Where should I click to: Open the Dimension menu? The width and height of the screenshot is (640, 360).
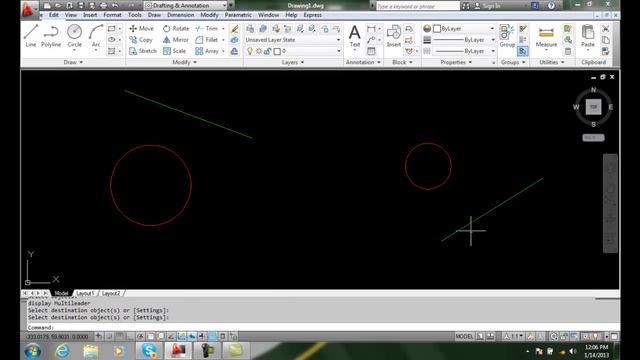(181, 15)
